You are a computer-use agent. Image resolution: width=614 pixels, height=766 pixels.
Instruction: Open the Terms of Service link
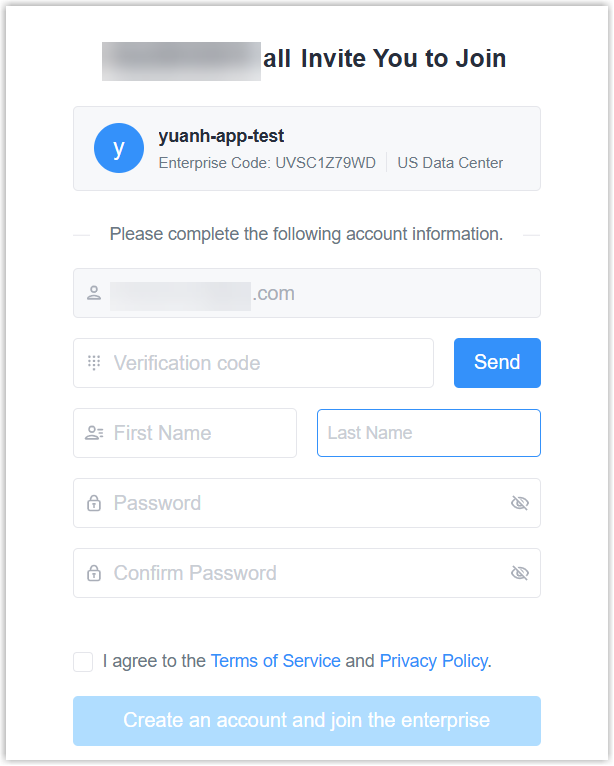coord(275,661)
